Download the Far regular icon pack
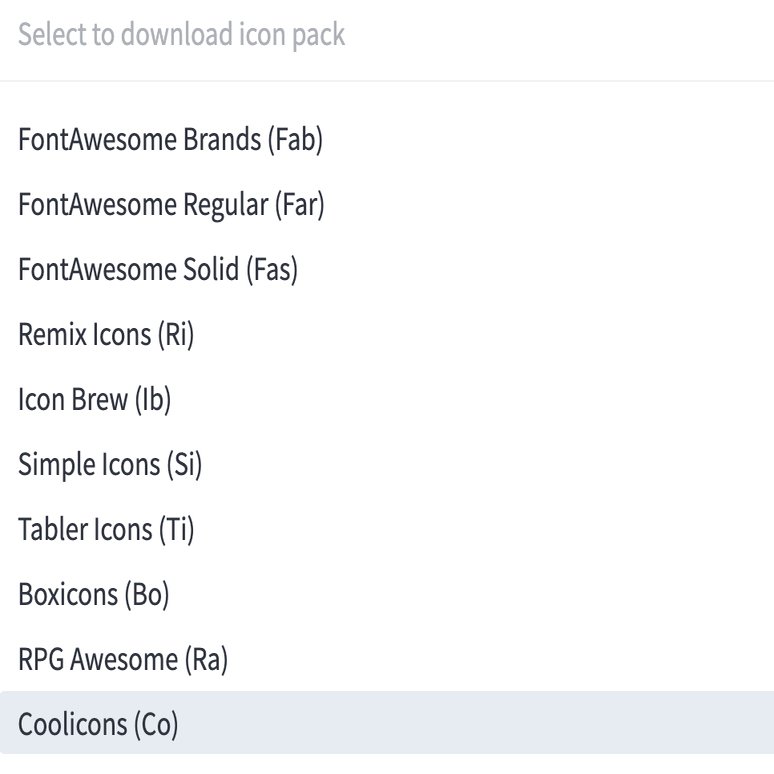The image size is (774, 774). tap(171, 205)
